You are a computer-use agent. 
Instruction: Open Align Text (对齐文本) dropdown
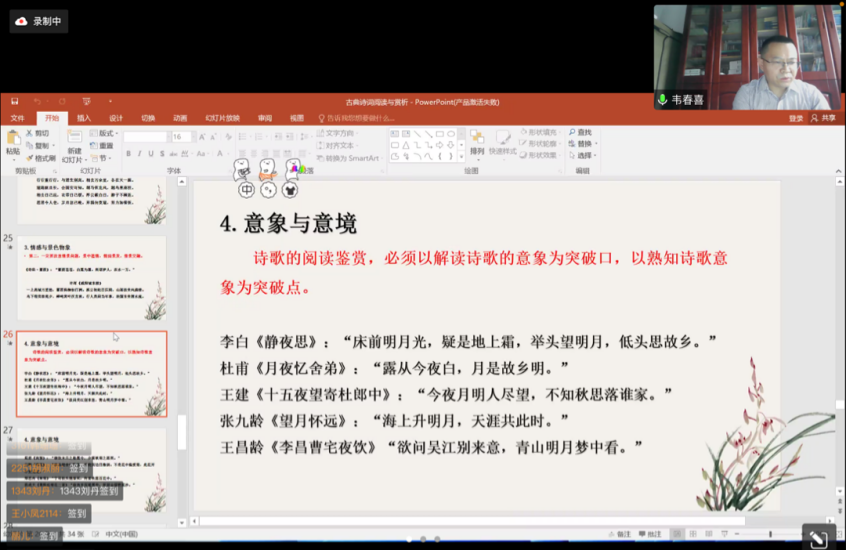336,145
